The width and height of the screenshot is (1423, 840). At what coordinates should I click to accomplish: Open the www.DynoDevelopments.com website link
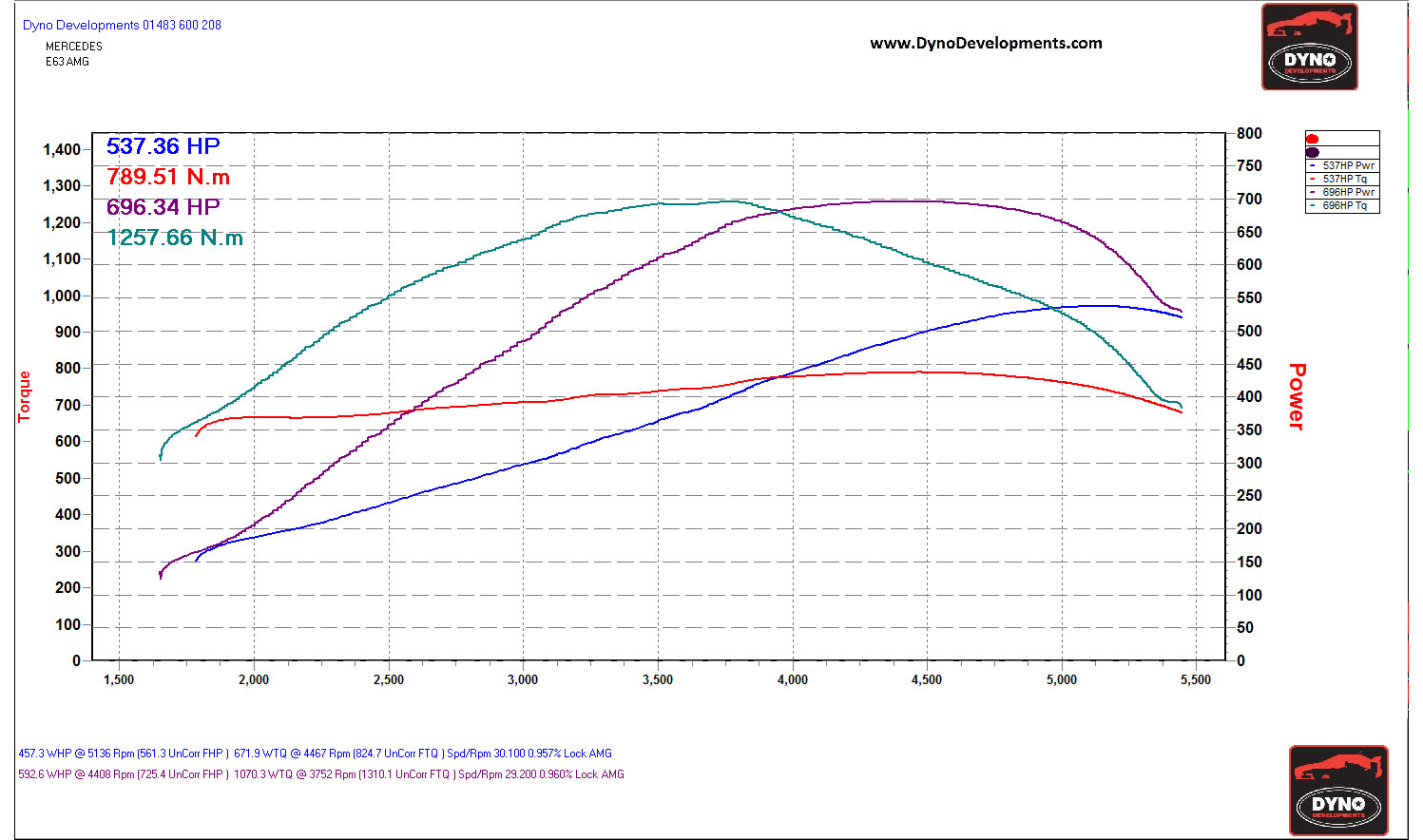pos(986,44)
